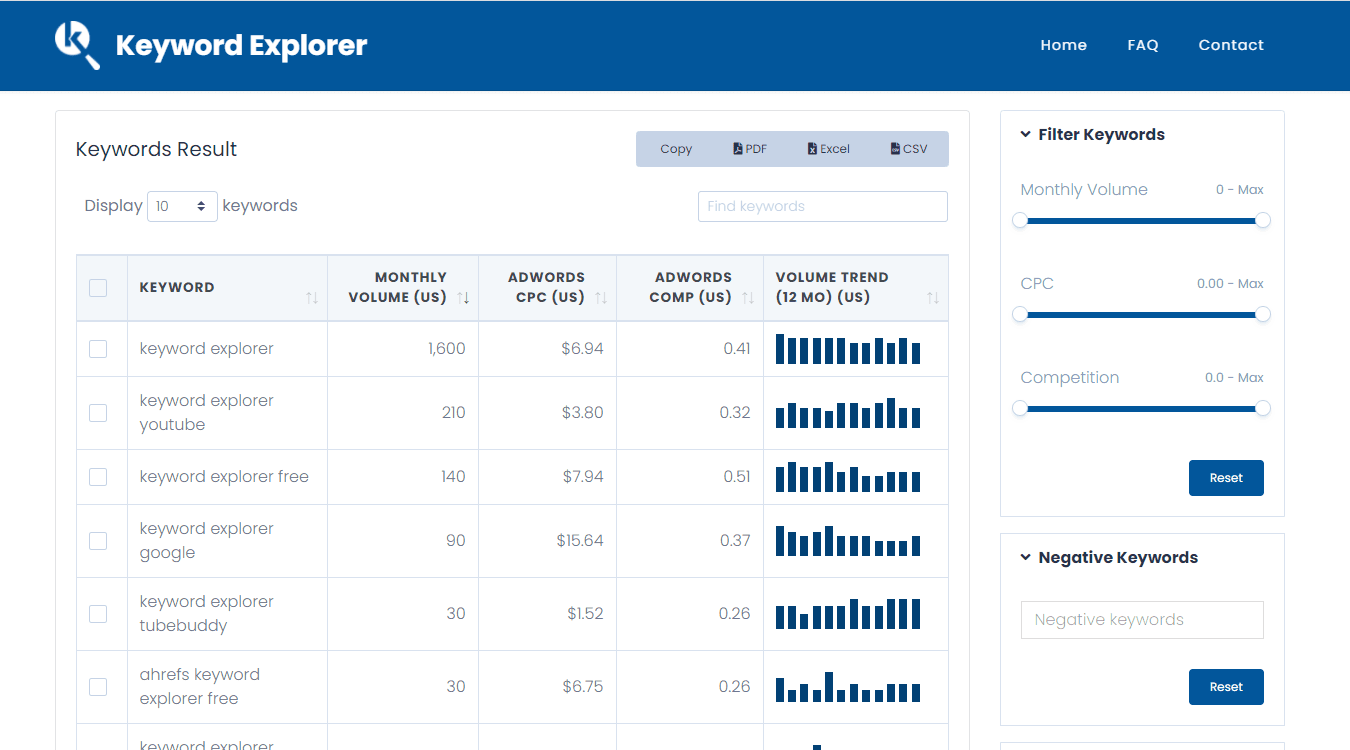Check the 'keyword explorer' row checkbox

click(99, 348)
